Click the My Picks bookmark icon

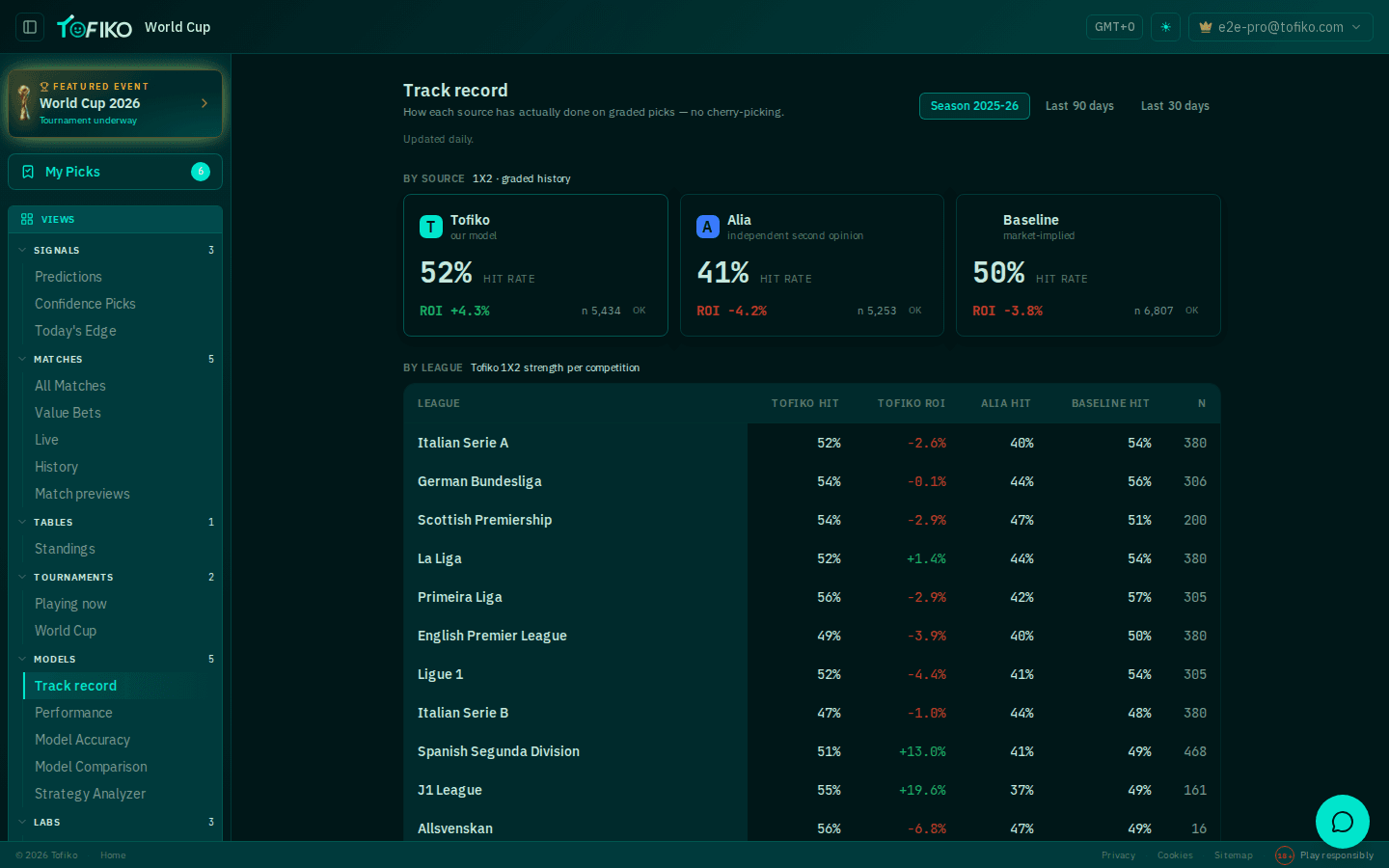pyautogui.click(x=28, y=172)
